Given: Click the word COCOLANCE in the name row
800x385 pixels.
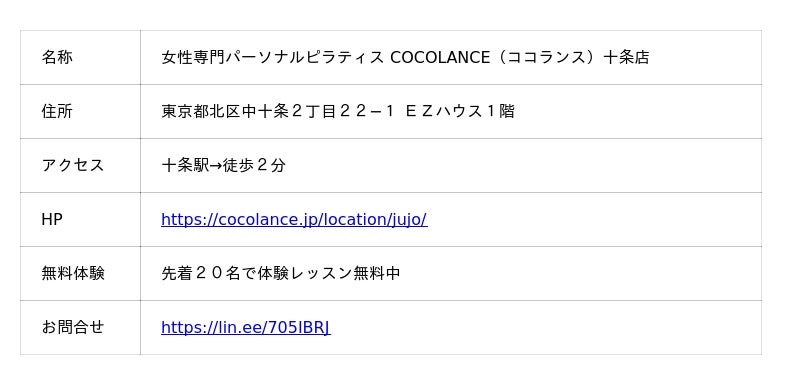Looking at the screenshot, I should coord(440,57).
